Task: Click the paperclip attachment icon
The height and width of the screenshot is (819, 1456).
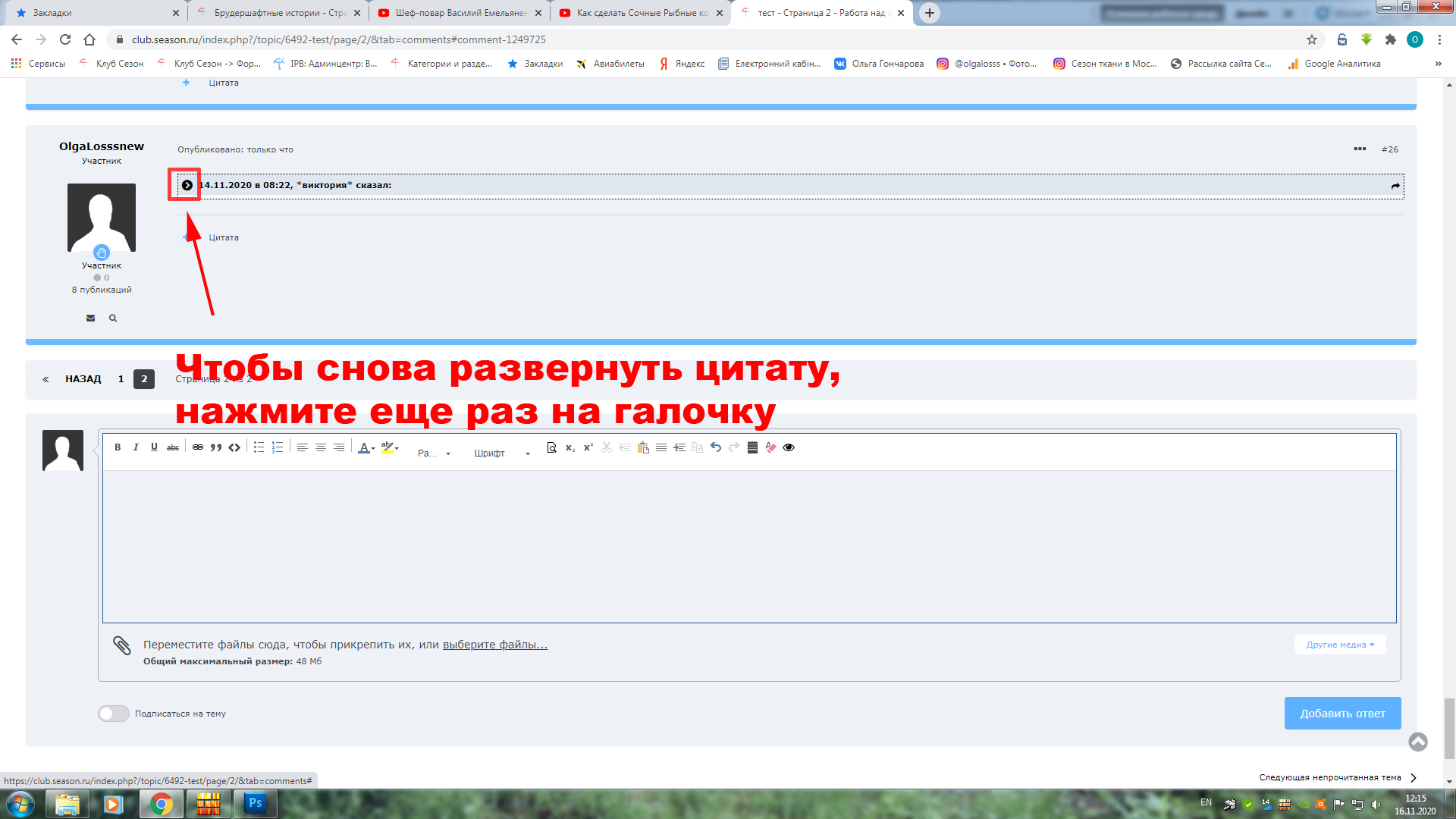Action: pos(121,645)
